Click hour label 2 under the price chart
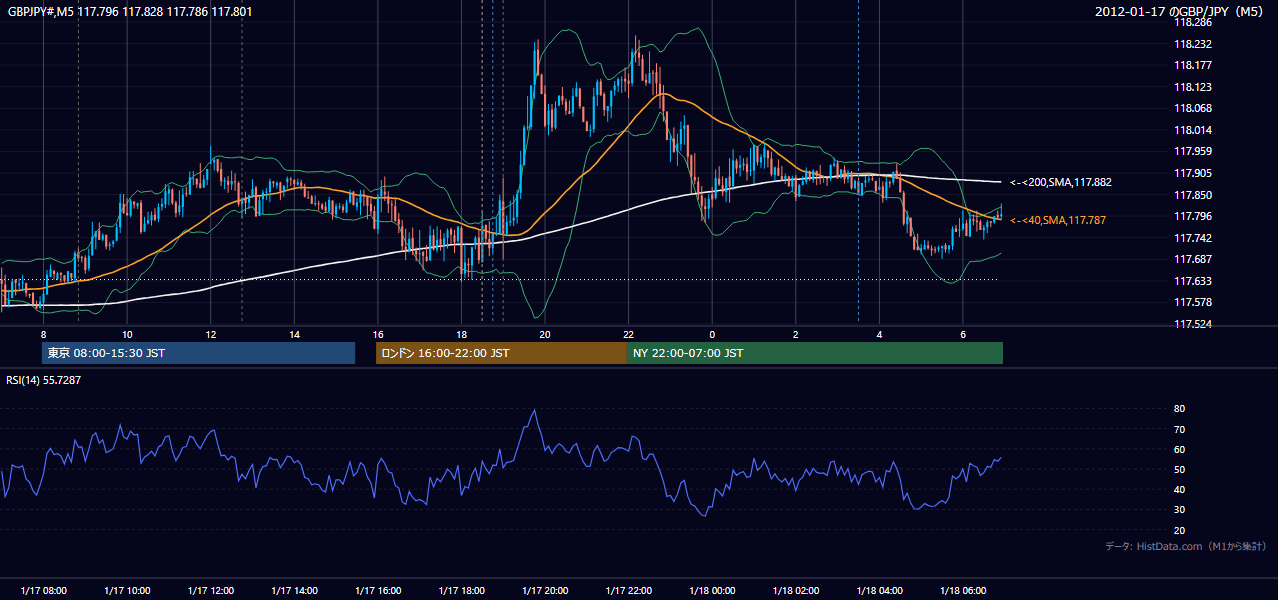 point(795,335)
